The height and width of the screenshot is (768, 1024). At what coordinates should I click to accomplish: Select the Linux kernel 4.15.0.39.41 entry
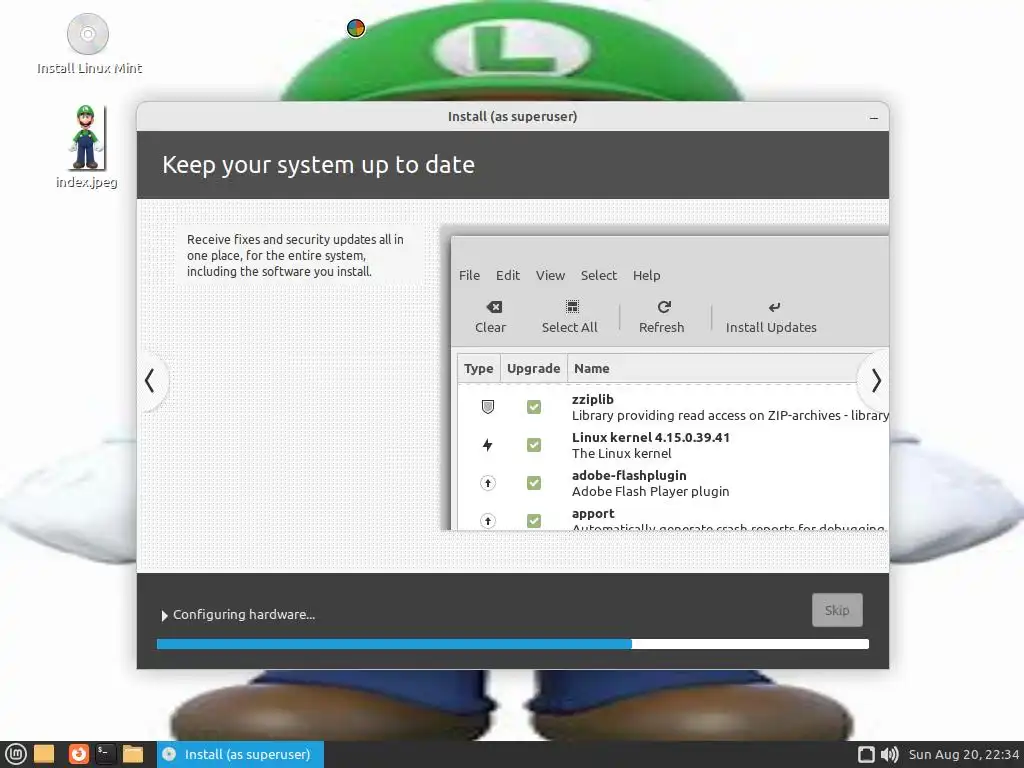coord(650,438)
